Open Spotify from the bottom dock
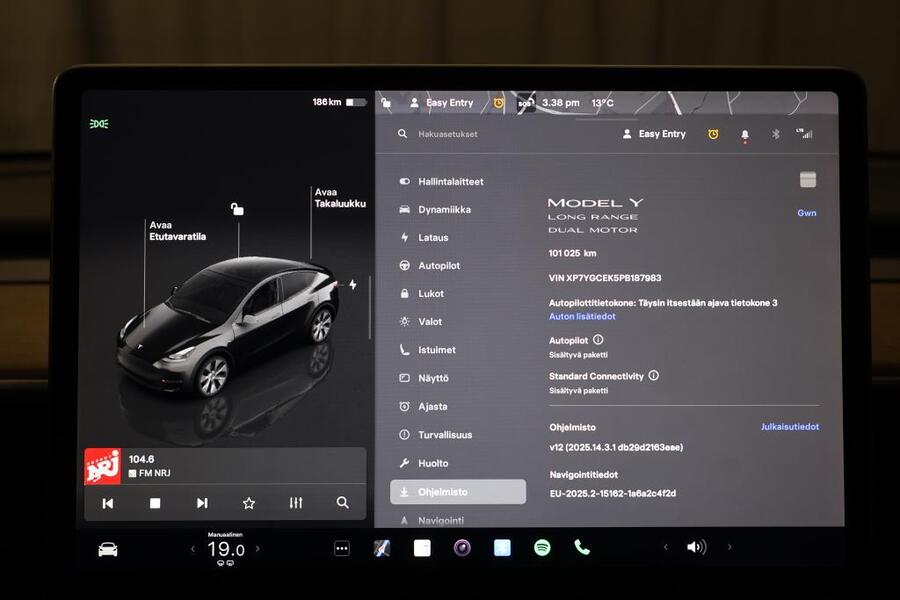Screen dimensions: 900x600 pyautogui.click(x=540, y=547)
